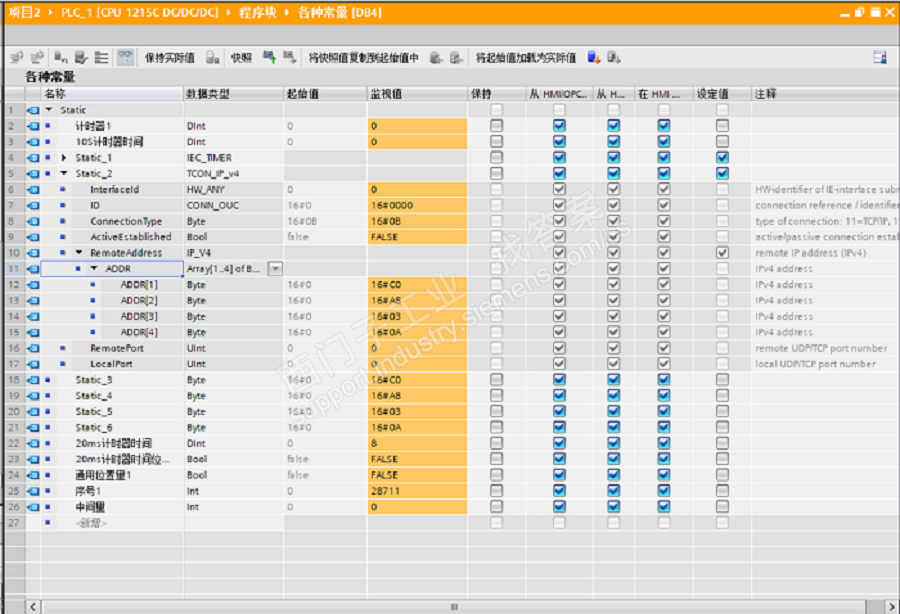Click row number 22 header
This screenshot has width=900, height=614.
(14, 443)
